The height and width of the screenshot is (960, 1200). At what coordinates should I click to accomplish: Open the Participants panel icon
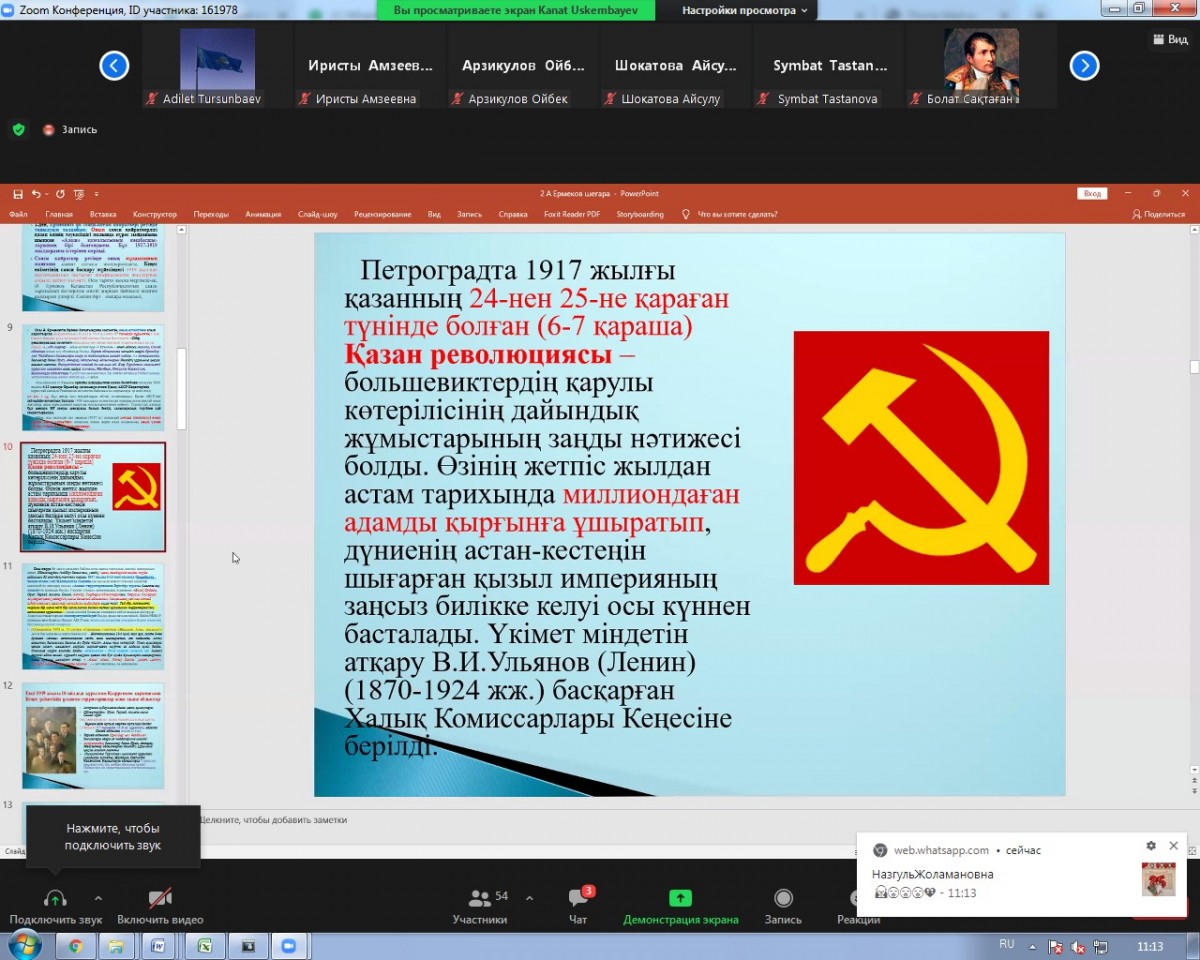(x=480, y=899)
